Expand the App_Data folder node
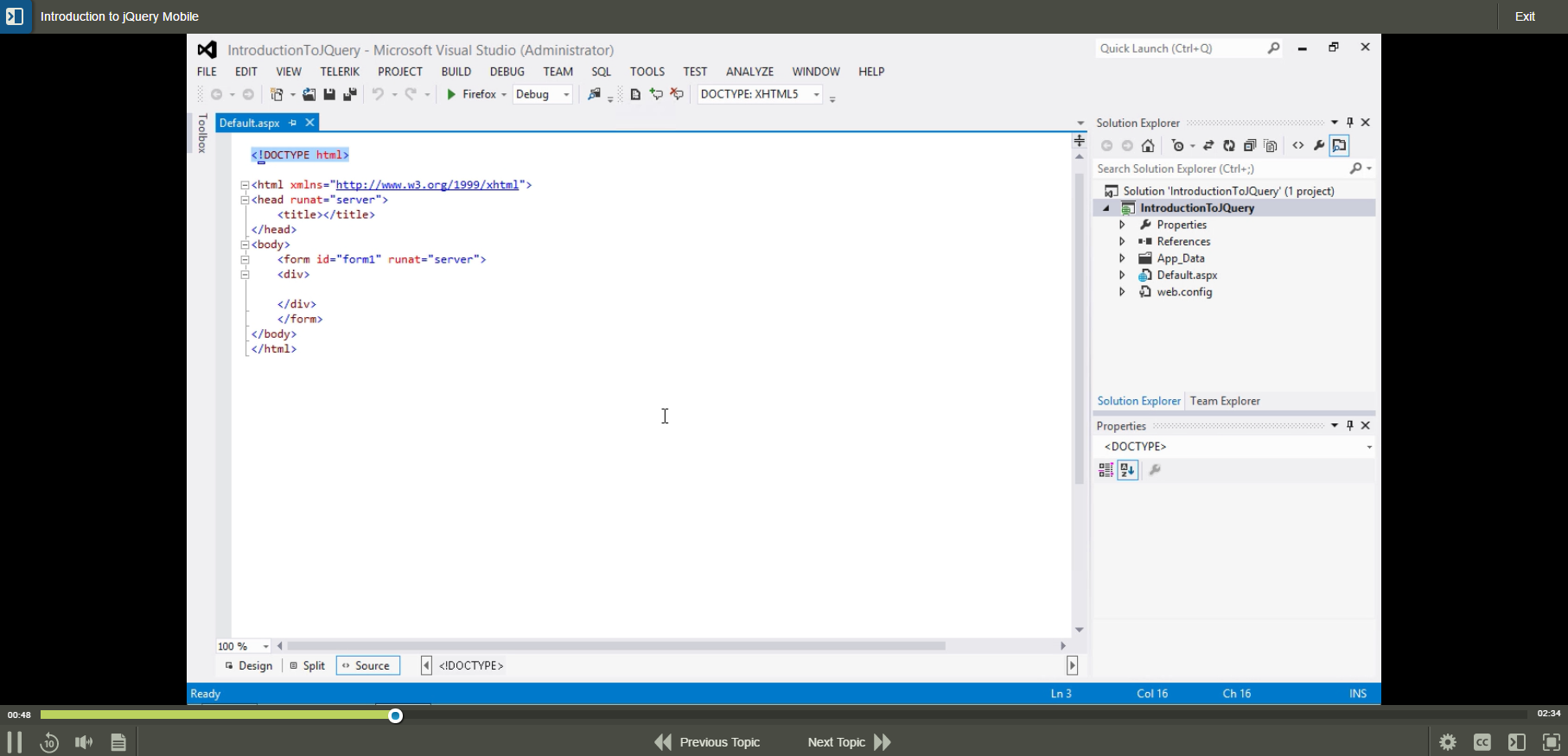Screen dimensions: 1568x756 (x=1122, y=258)
